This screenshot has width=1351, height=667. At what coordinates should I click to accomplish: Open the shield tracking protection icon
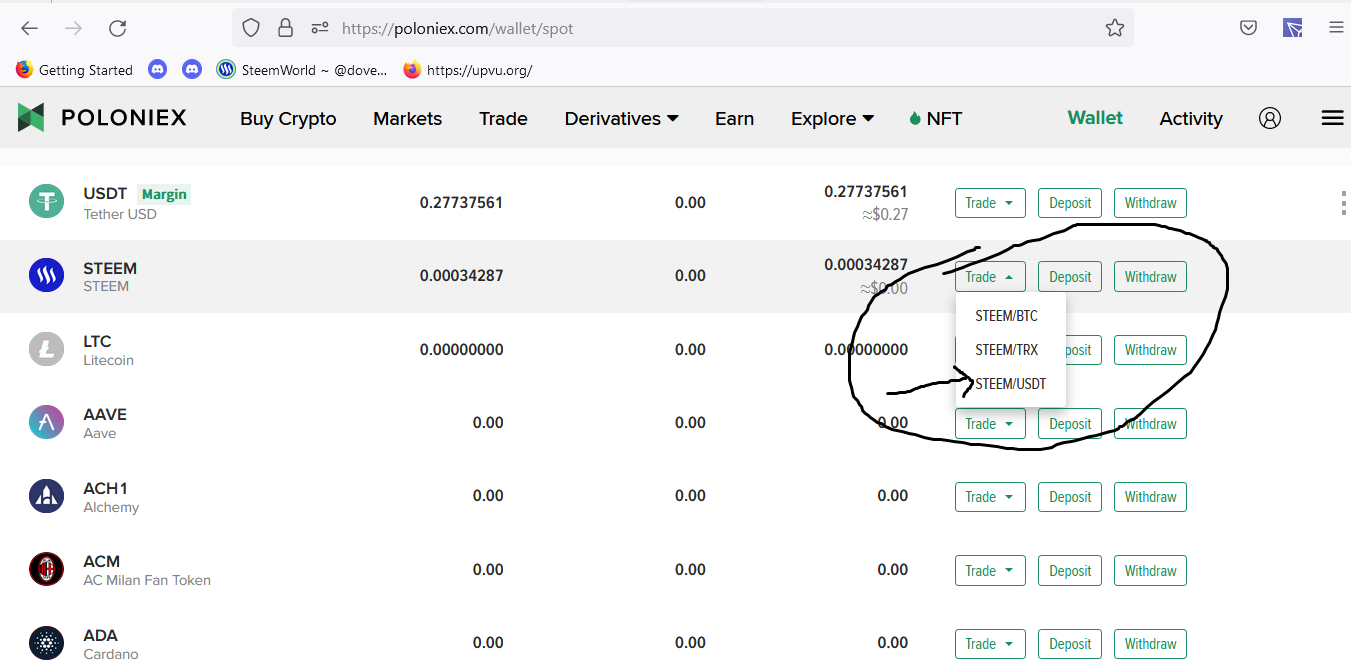[252, 28]
